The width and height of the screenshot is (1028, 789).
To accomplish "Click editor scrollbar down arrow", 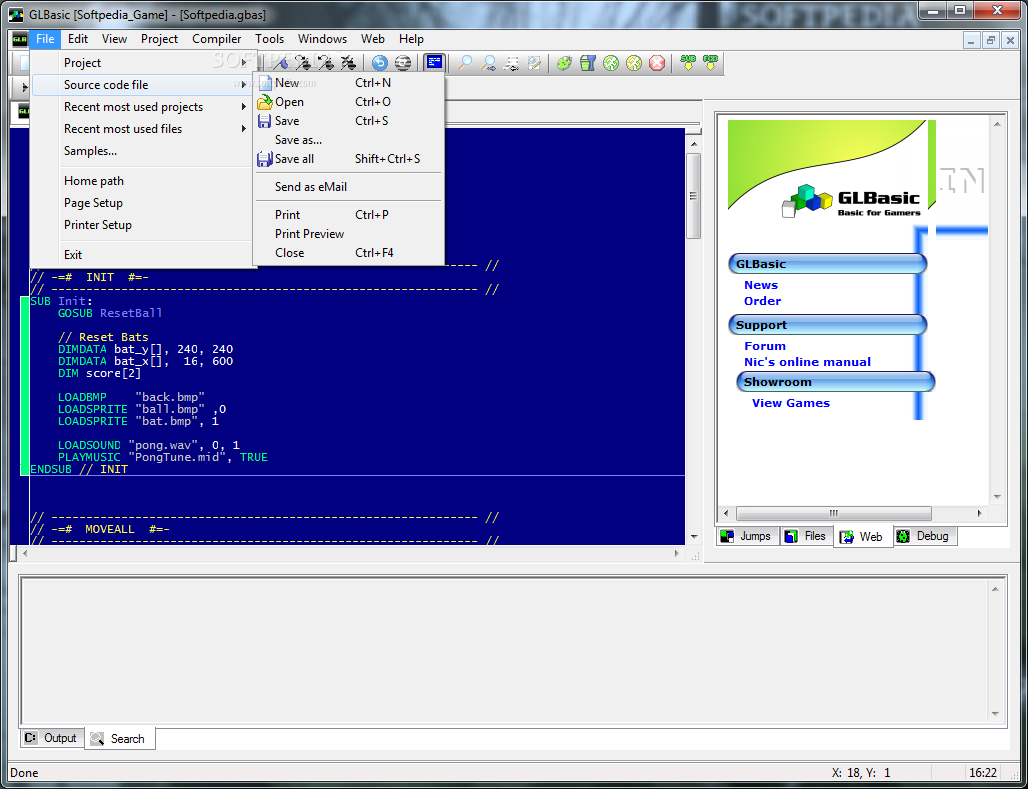I will (694, 537).
